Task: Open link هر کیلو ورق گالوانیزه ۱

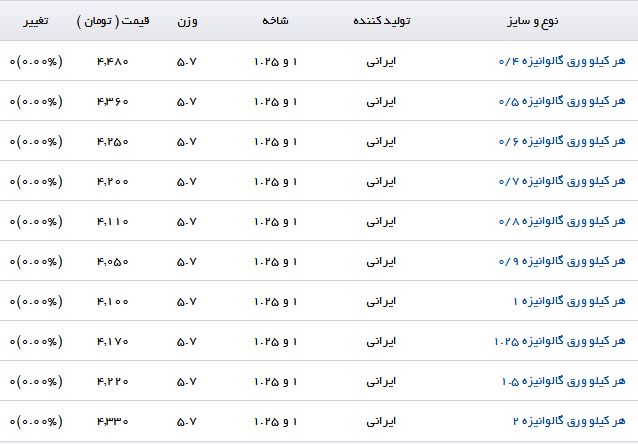Action: pos(569,302)
